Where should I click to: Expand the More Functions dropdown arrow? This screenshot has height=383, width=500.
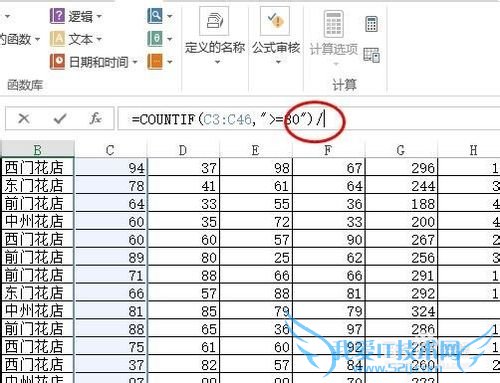pos(170,62)
